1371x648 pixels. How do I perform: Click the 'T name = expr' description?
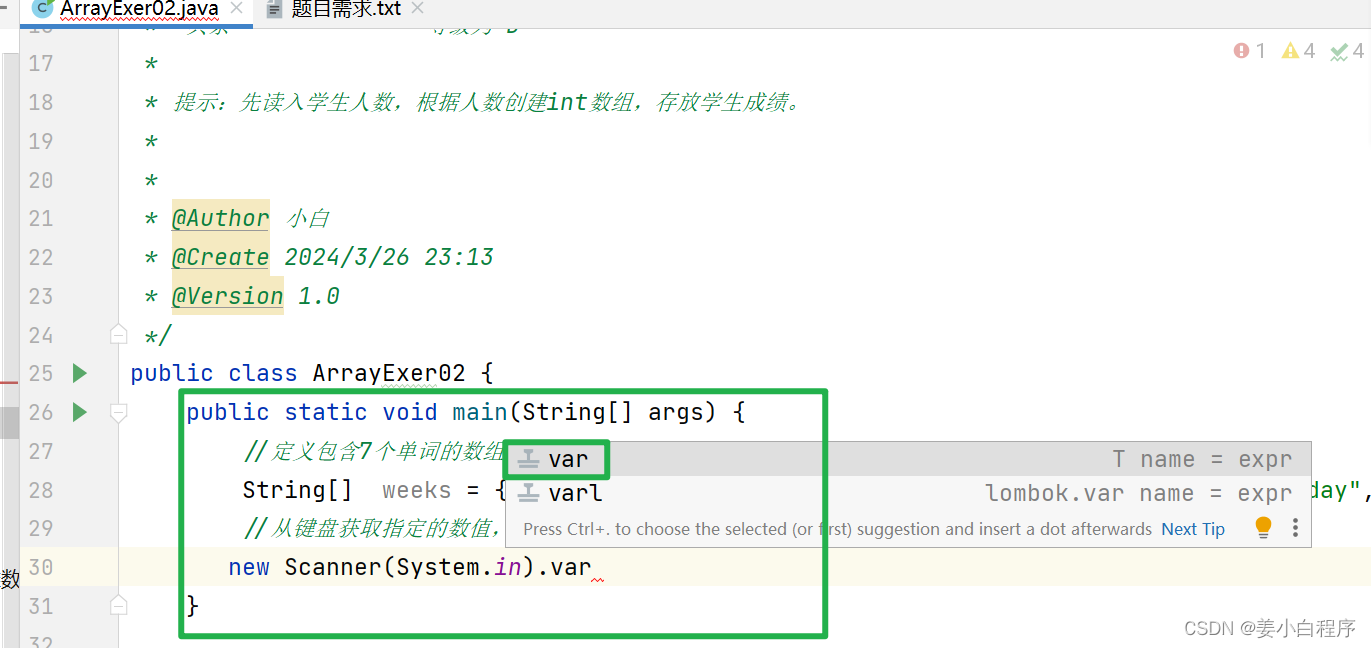click(1202, 459)
